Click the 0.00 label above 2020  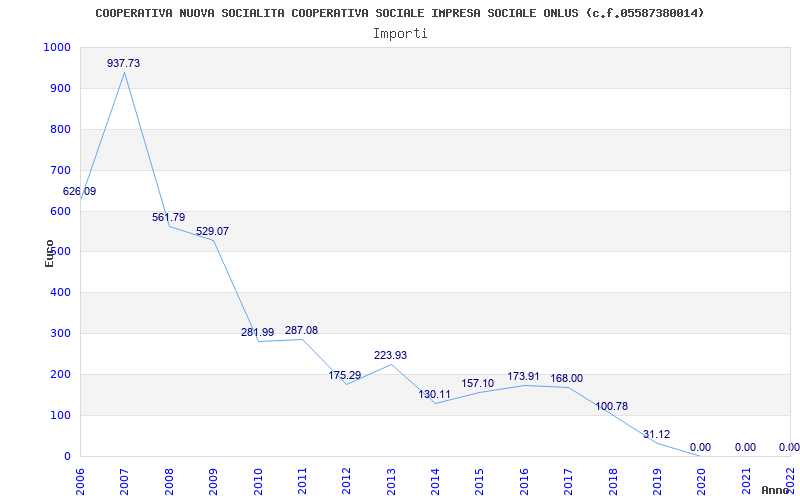coord(700,447)
